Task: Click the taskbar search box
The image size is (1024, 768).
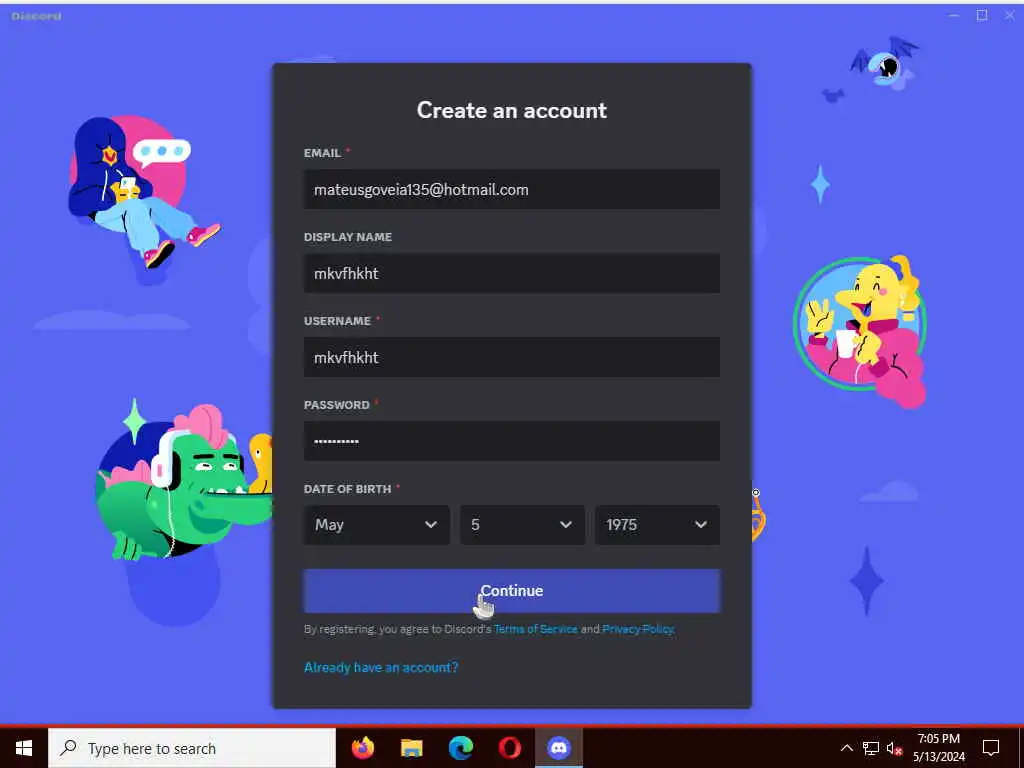Action: point(192,748)
